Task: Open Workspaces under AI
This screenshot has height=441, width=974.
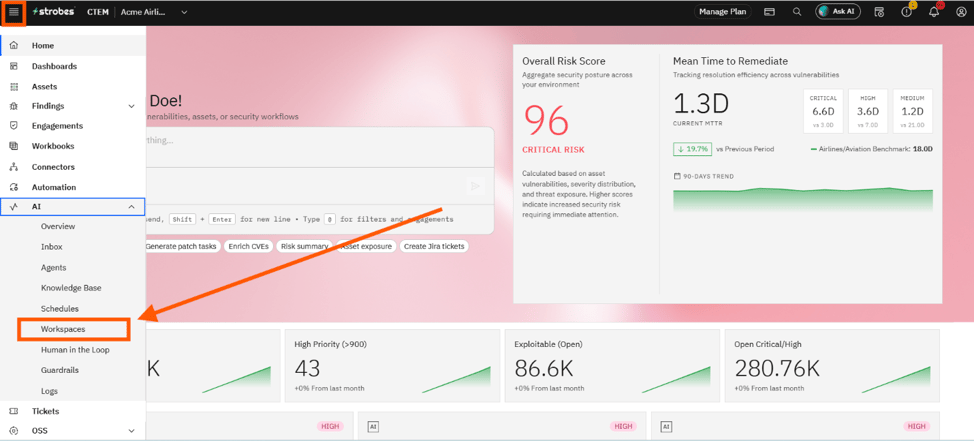Action: pos(63,329)
